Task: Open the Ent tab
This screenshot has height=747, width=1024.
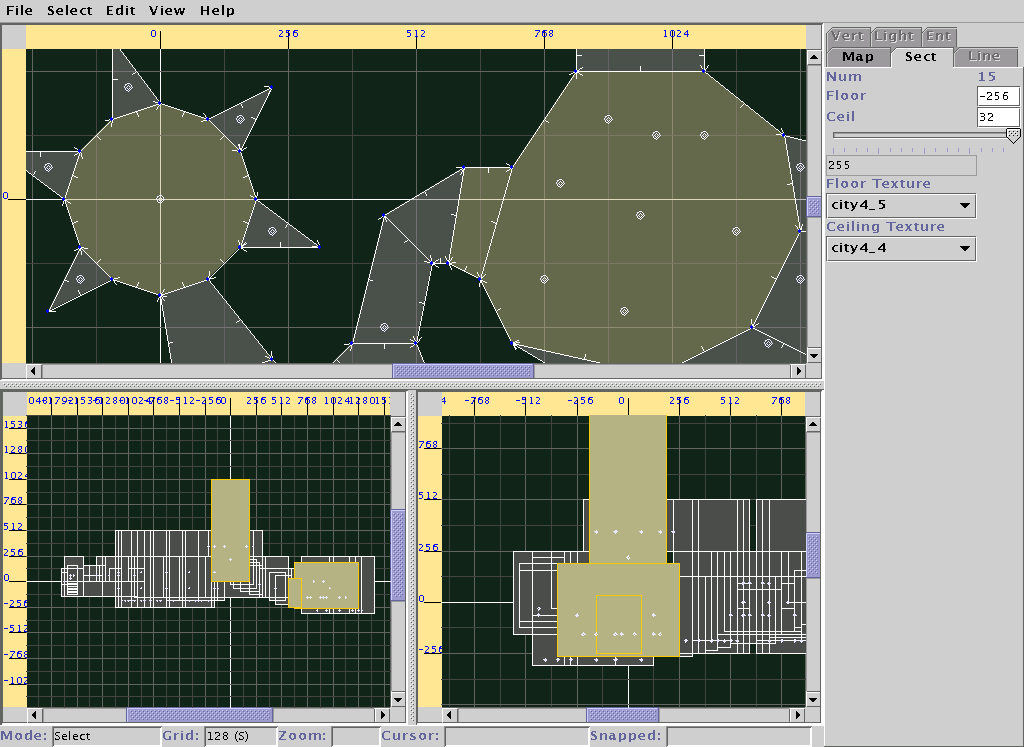Action: click(x=938, y=37)
